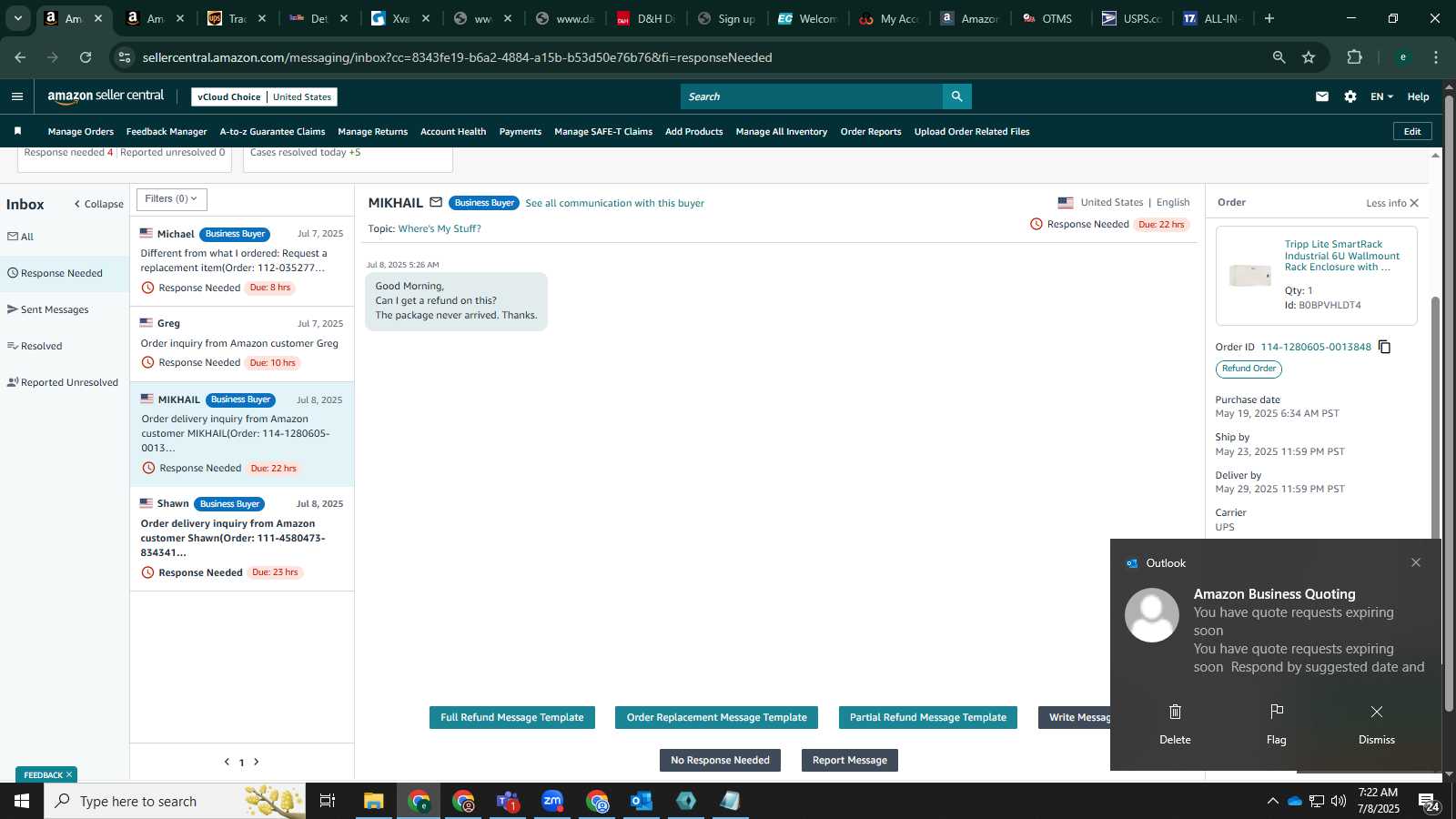The width and height of the screenshot is (1456, 819).
Task: Open order 114-1280605-0013848 link
Action: [x=1316, y=347]
